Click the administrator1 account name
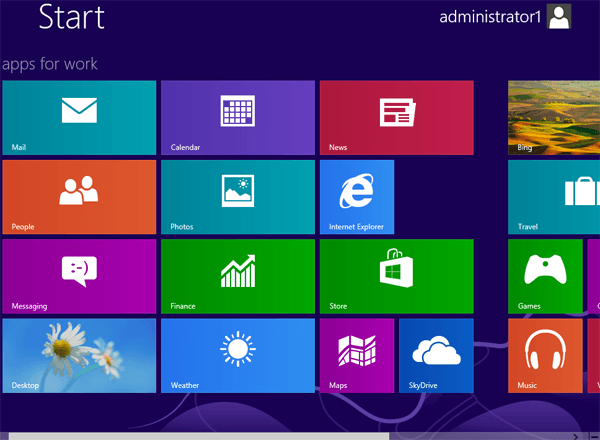The height and width of the screenshot is (440, 600). pos(490,17)
